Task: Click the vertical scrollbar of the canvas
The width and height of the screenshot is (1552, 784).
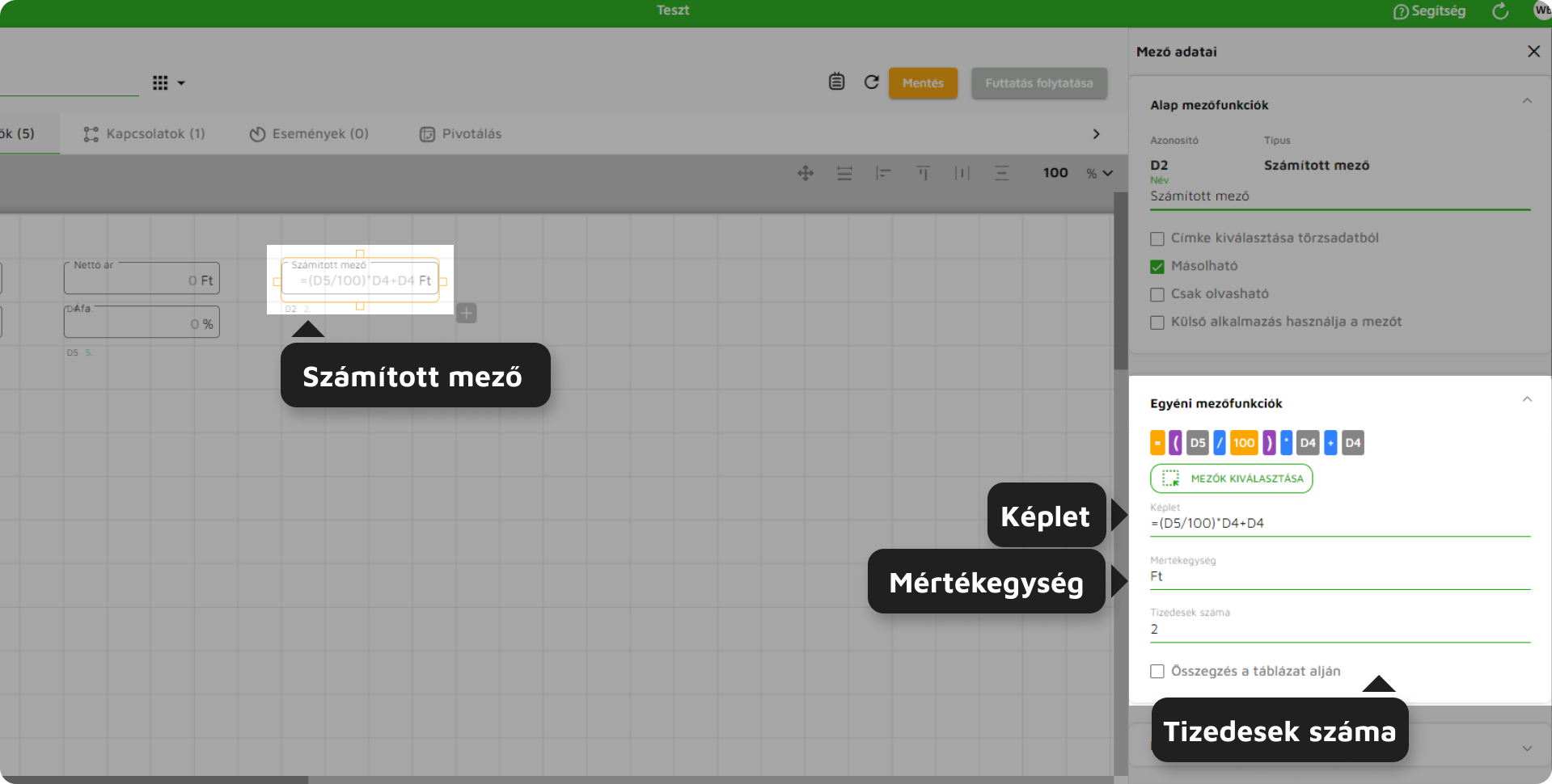Action: 1120,281
